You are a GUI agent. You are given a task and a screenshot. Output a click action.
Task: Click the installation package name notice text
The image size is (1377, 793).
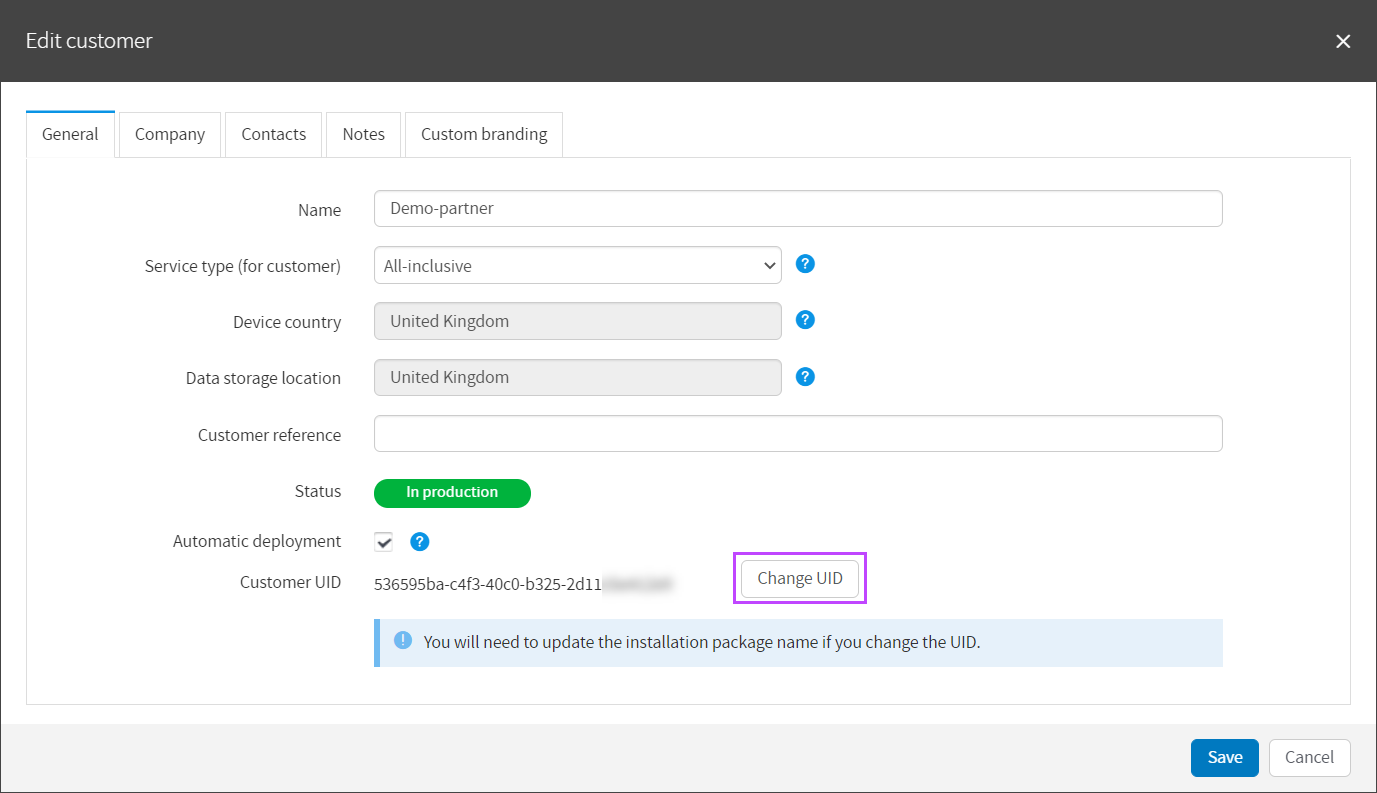coord(702,642)
